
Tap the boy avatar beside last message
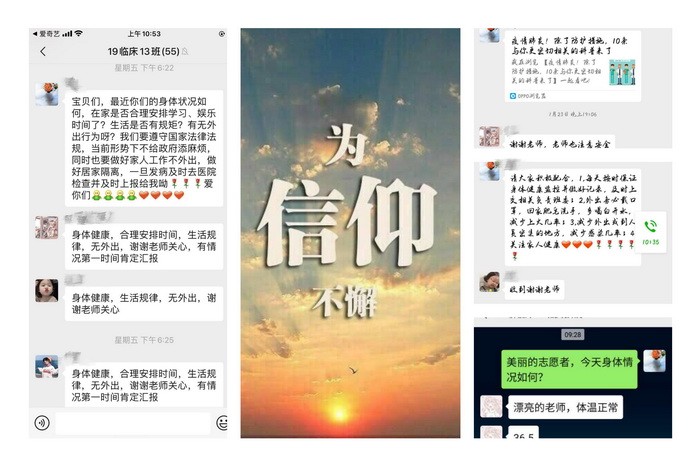(x=47, y=367)
